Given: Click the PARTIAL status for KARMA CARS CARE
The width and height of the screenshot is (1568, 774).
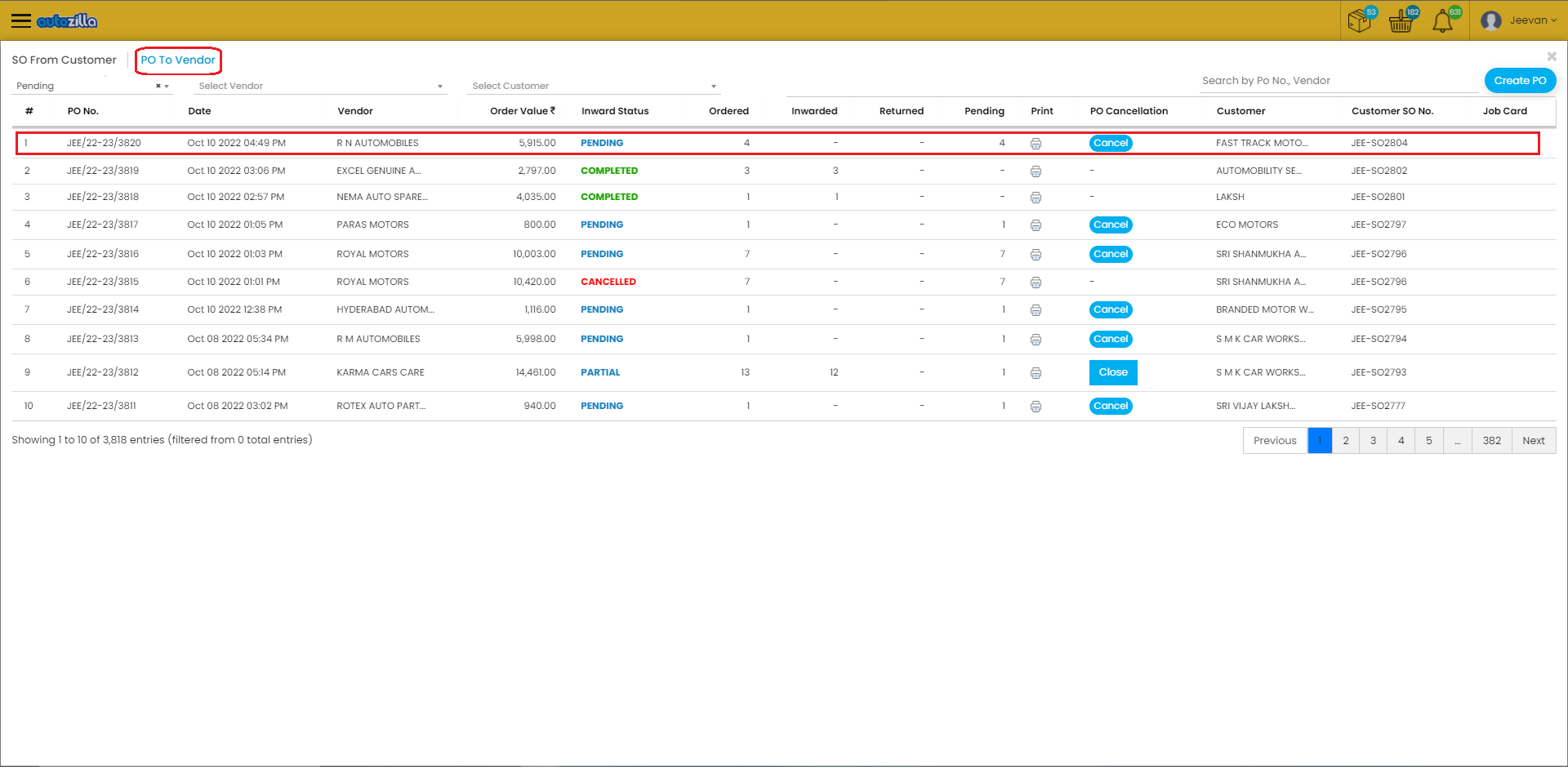Looking at the screenshot, I should (600, 372).
